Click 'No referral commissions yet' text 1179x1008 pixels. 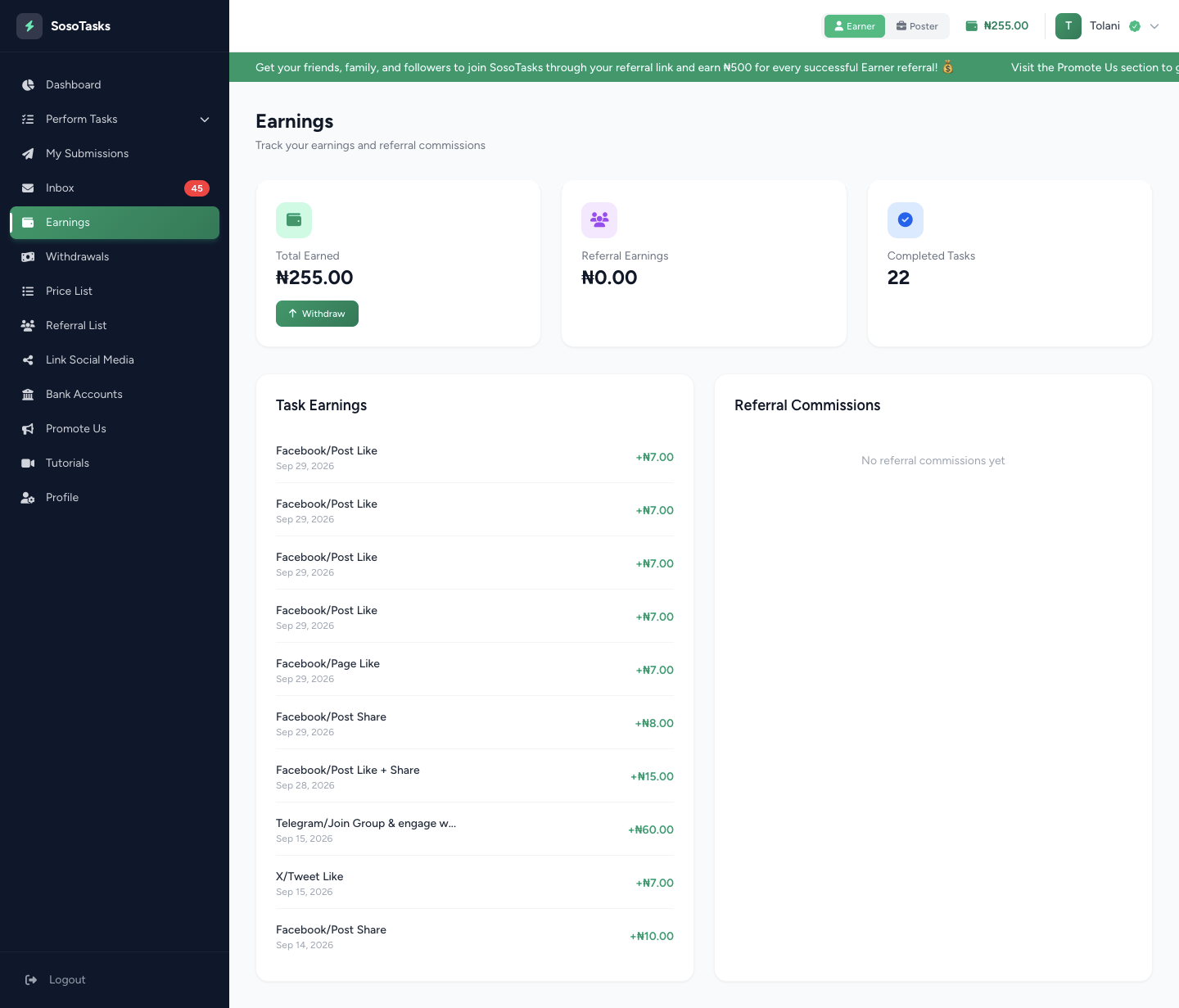click(x=933, y=461)
